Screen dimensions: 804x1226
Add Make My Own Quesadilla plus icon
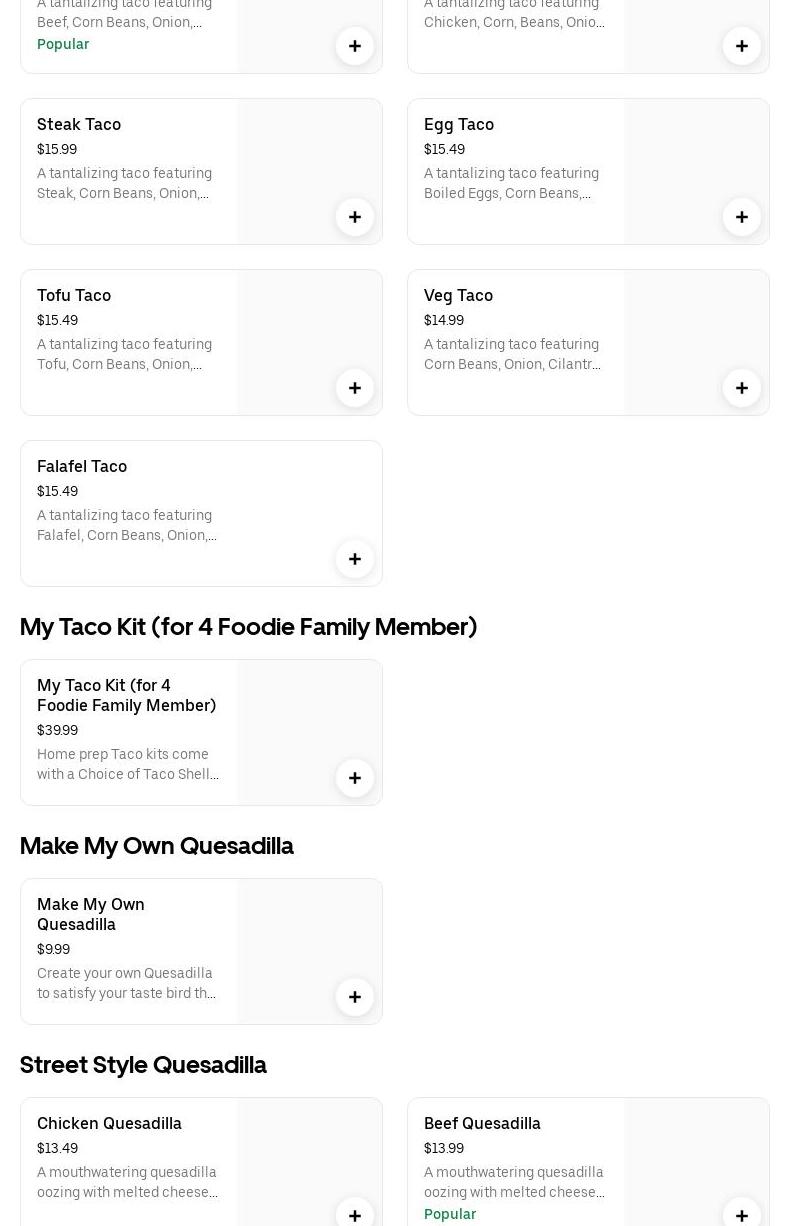(355, 997)
